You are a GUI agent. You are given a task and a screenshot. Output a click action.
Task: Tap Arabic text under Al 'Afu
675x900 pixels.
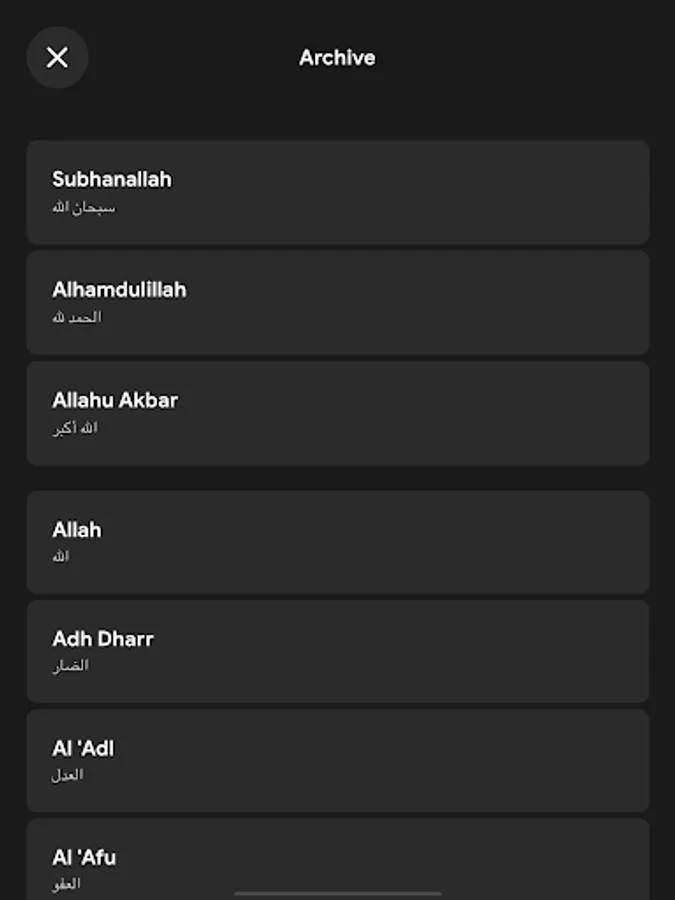tap(67, 884)
